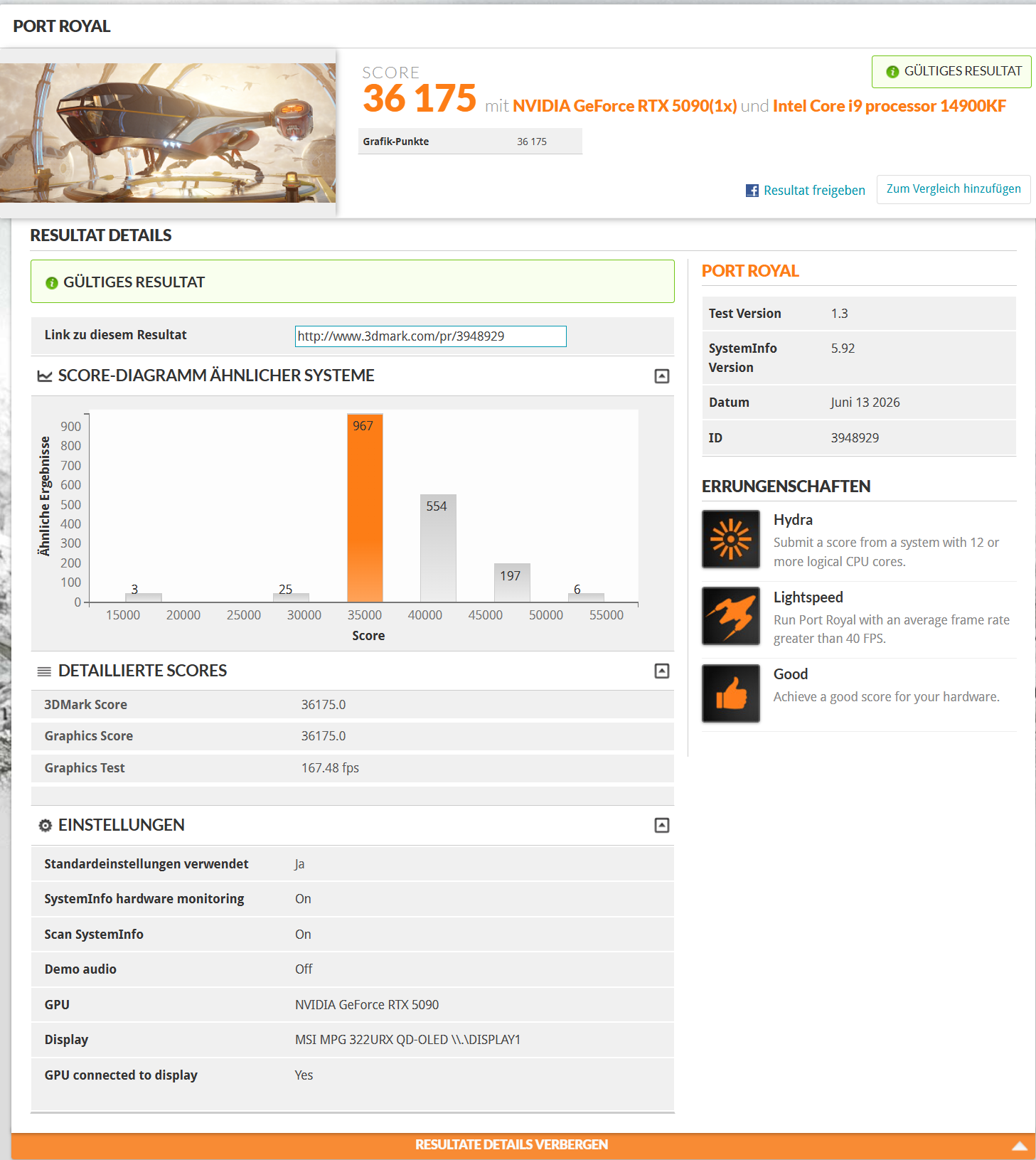The height and width of the screenshot is (1160, 1036).
Task: Click the ERRUNGENSCHAFTEN heading
Action: click(x=786, y=486)
